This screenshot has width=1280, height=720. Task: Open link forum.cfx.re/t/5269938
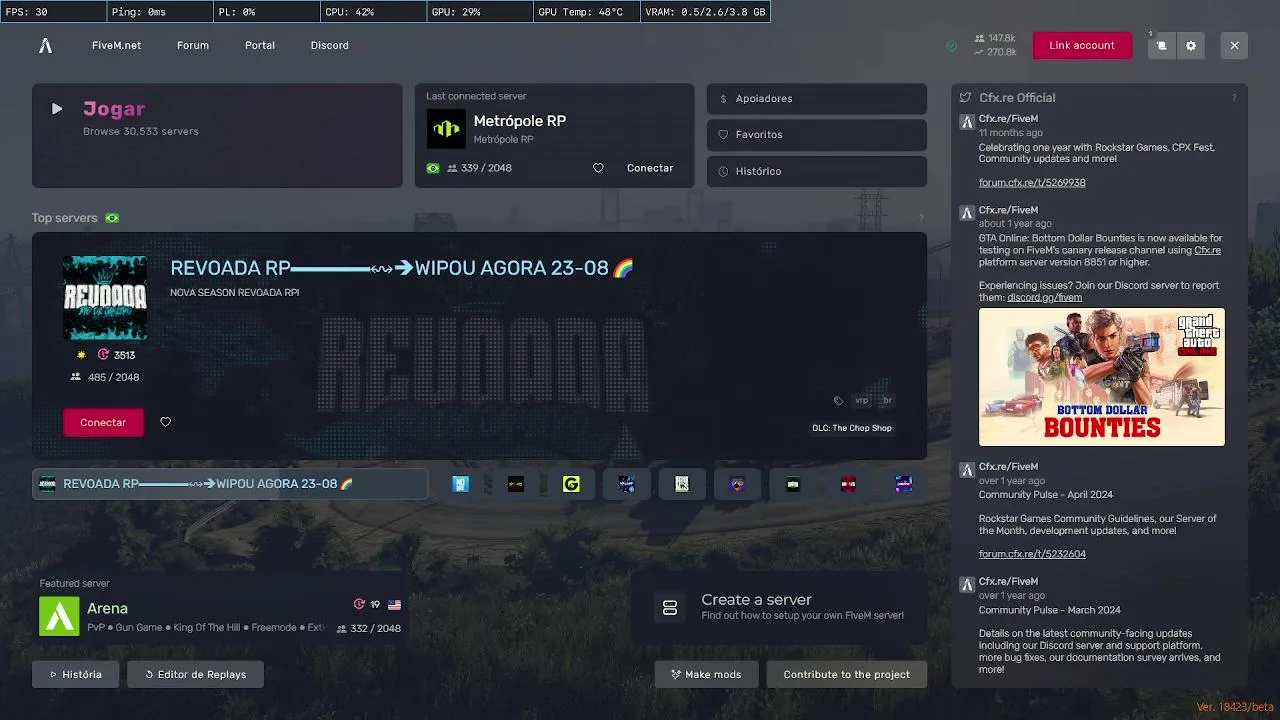[x=1032, y=183]
